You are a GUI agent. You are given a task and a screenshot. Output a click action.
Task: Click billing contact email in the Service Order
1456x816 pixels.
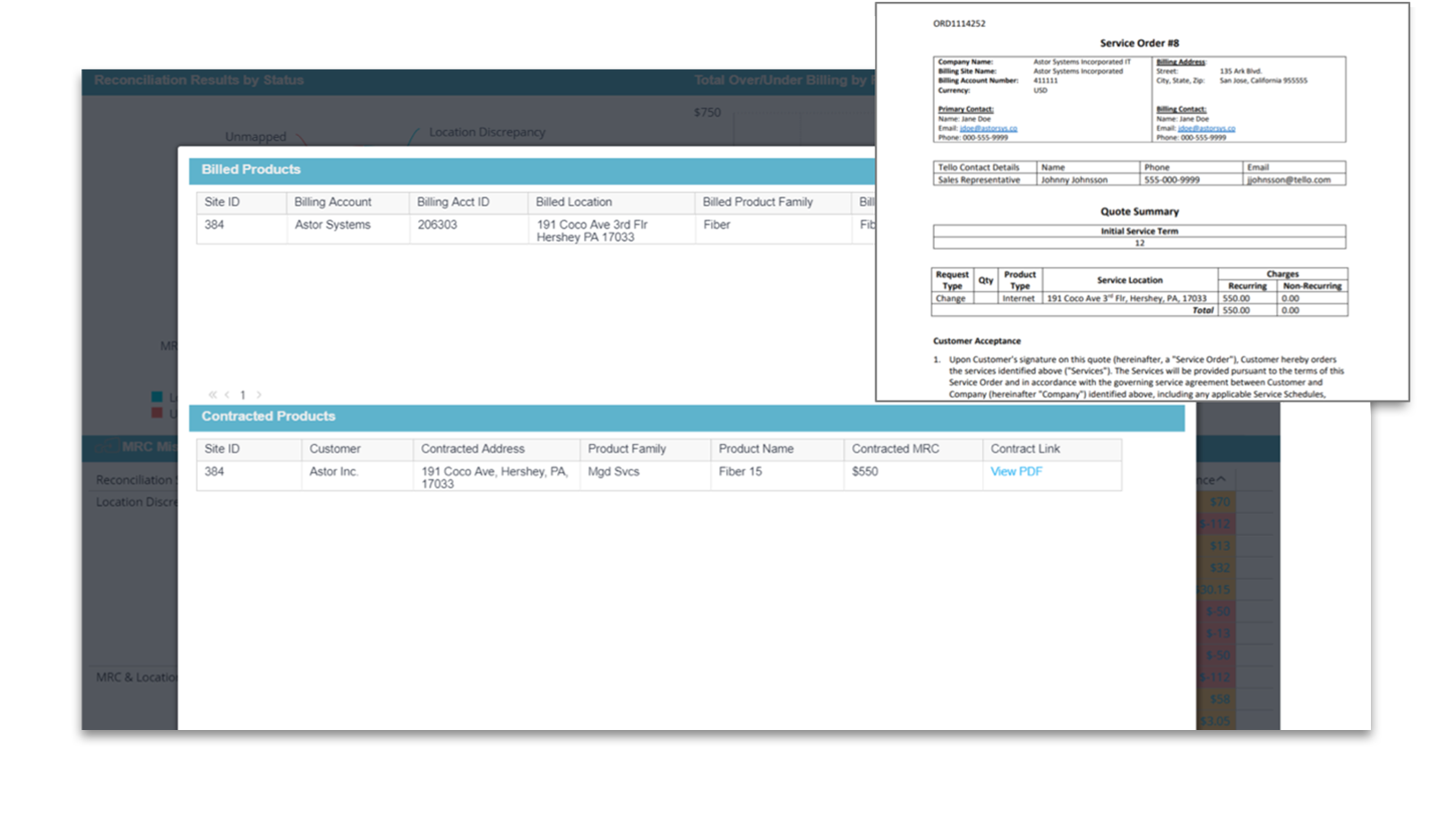click(x=1206, y=128)
